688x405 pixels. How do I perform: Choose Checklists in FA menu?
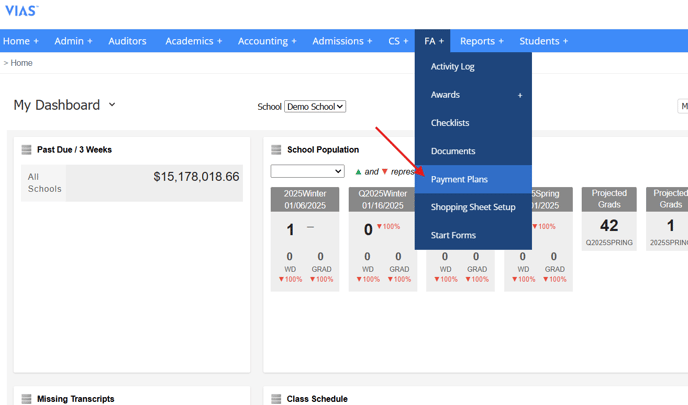coord(450,123)
